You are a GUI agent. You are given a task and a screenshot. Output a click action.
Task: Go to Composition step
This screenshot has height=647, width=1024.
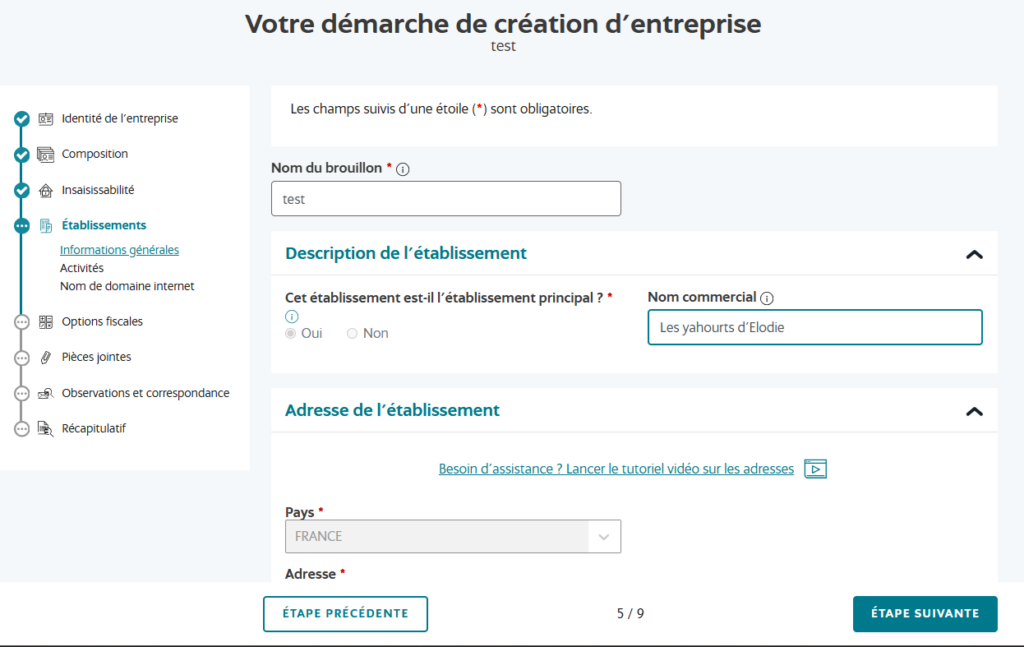pos(95,154)
